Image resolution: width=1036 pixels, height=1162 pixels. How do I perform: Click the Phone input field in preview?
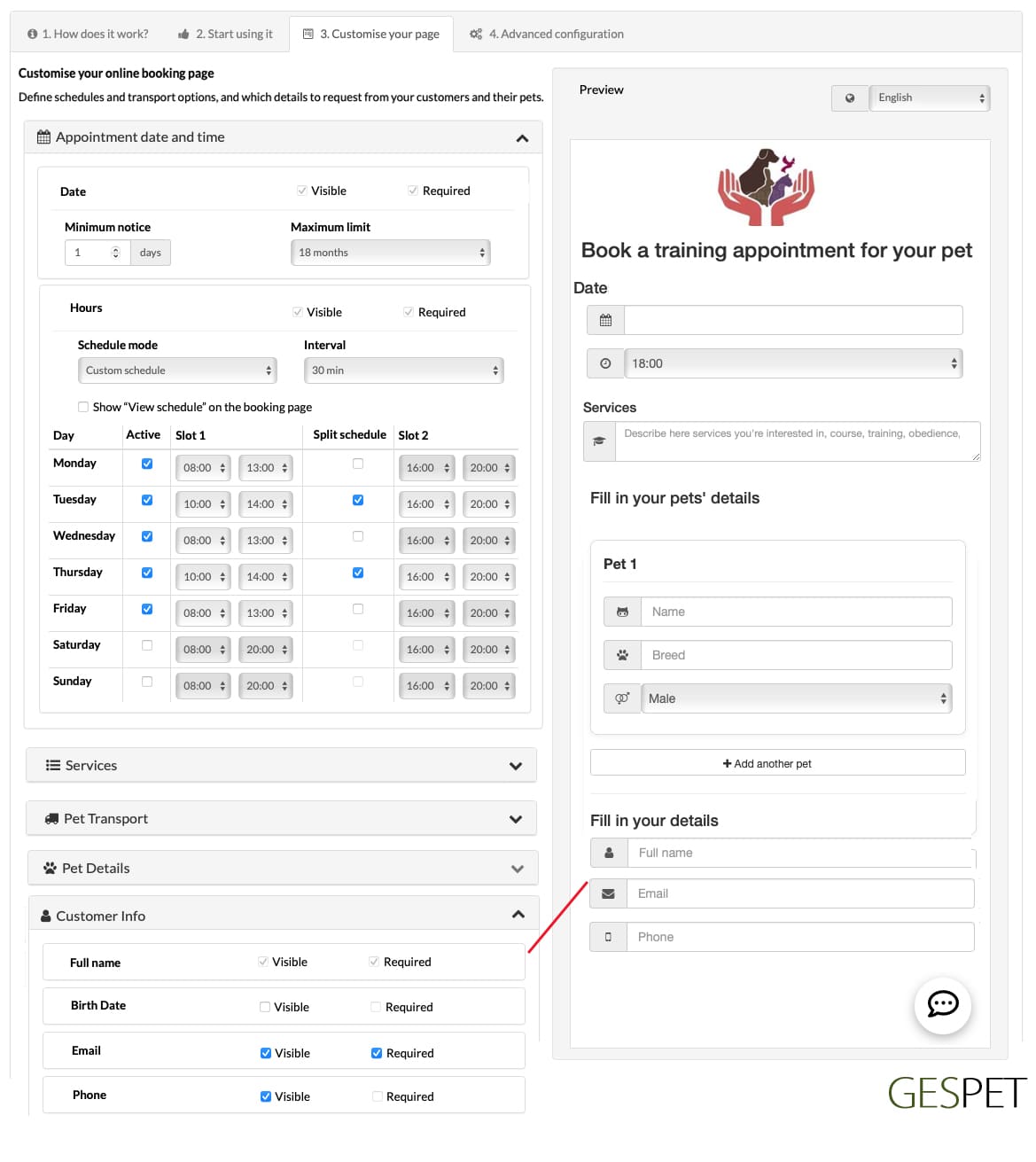pos(800,937)
